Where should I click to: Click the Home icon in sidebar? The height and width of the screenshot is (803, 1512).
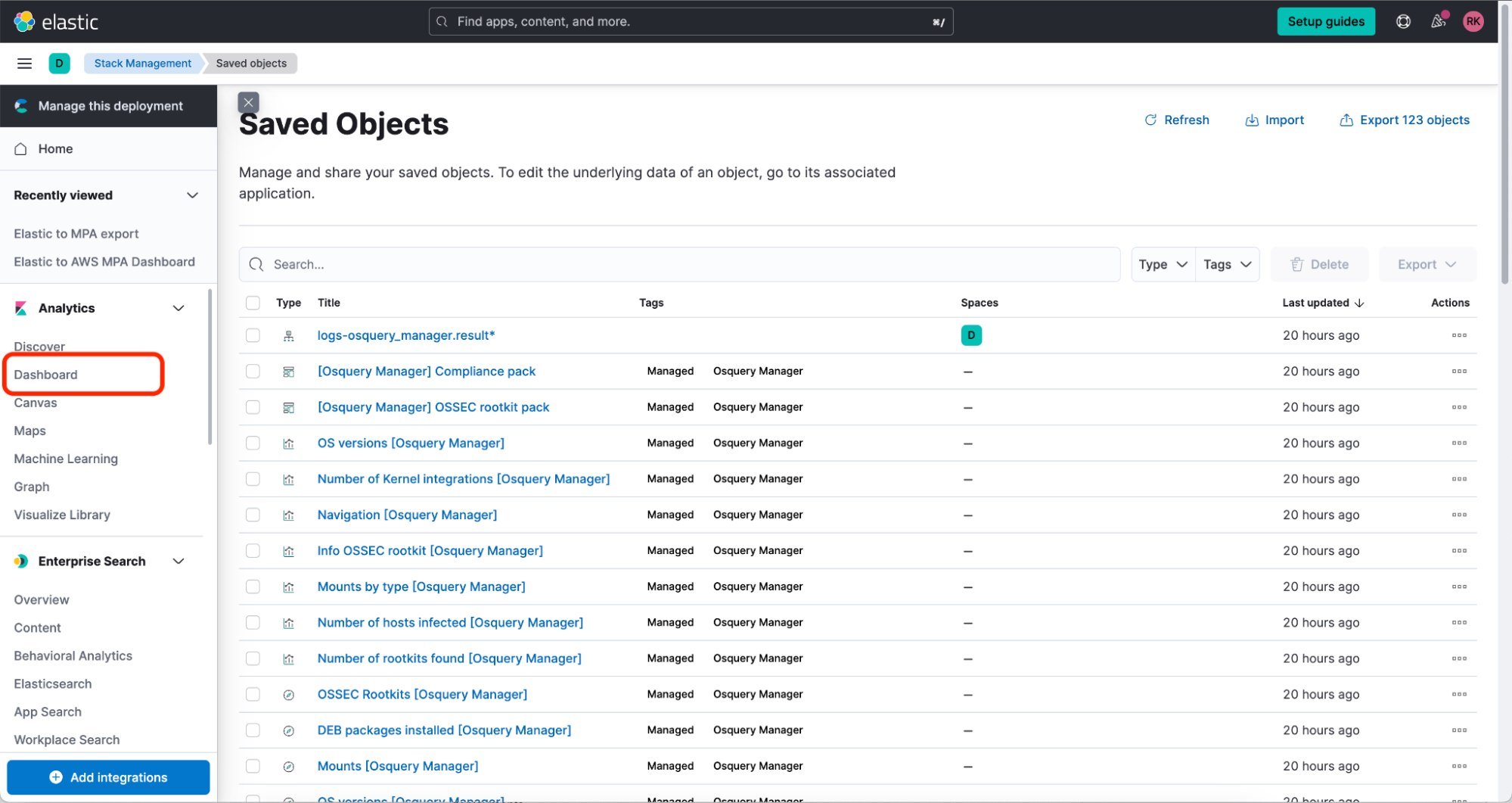click(21, 149)
